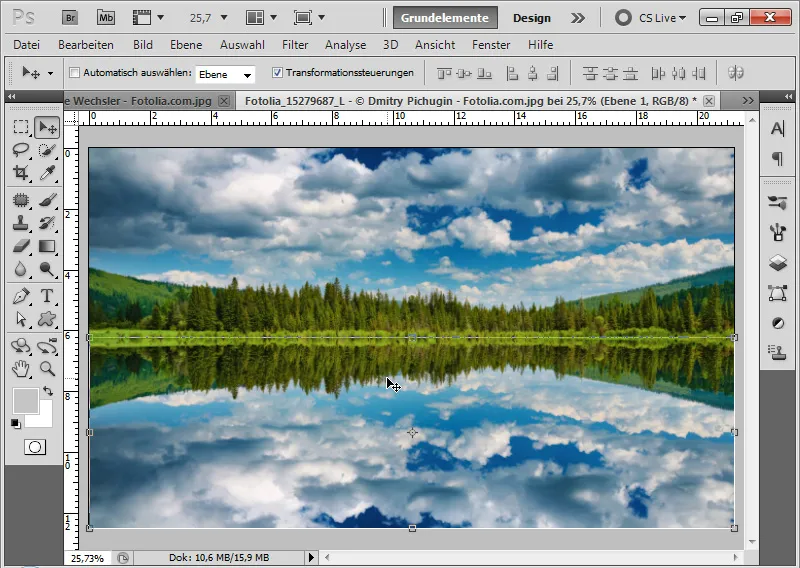Reset default foreground and background colors
This screenshot has height=568, width=800.
point(15,424)
